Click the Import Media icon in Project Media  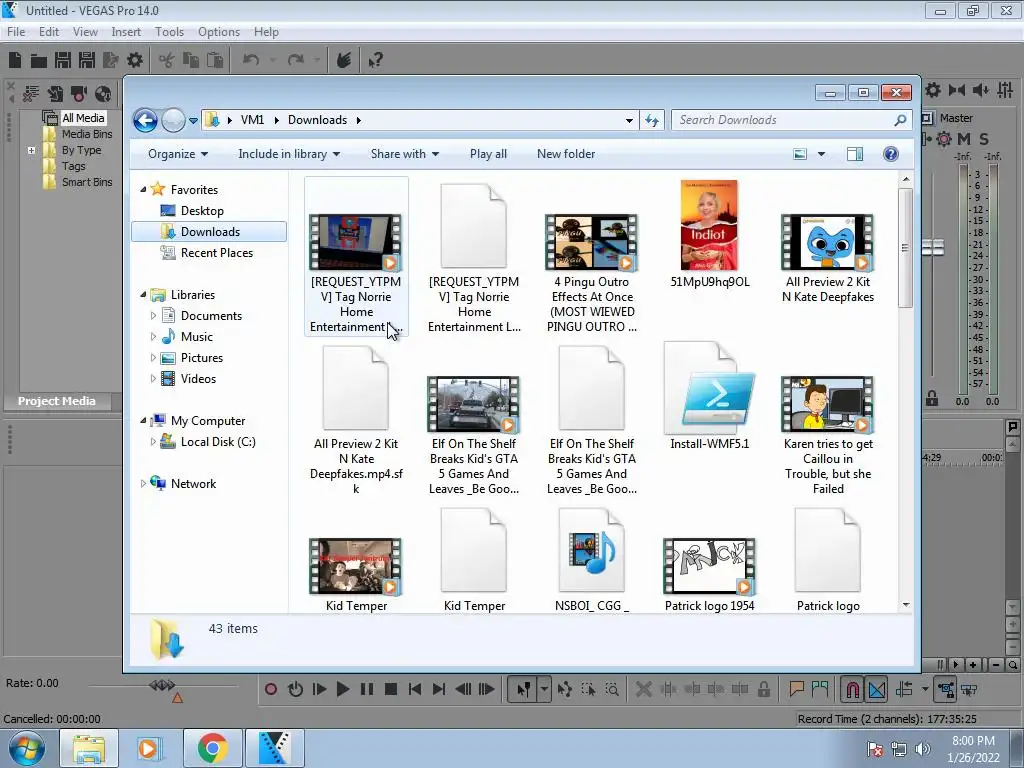click(x=55, y=94)
